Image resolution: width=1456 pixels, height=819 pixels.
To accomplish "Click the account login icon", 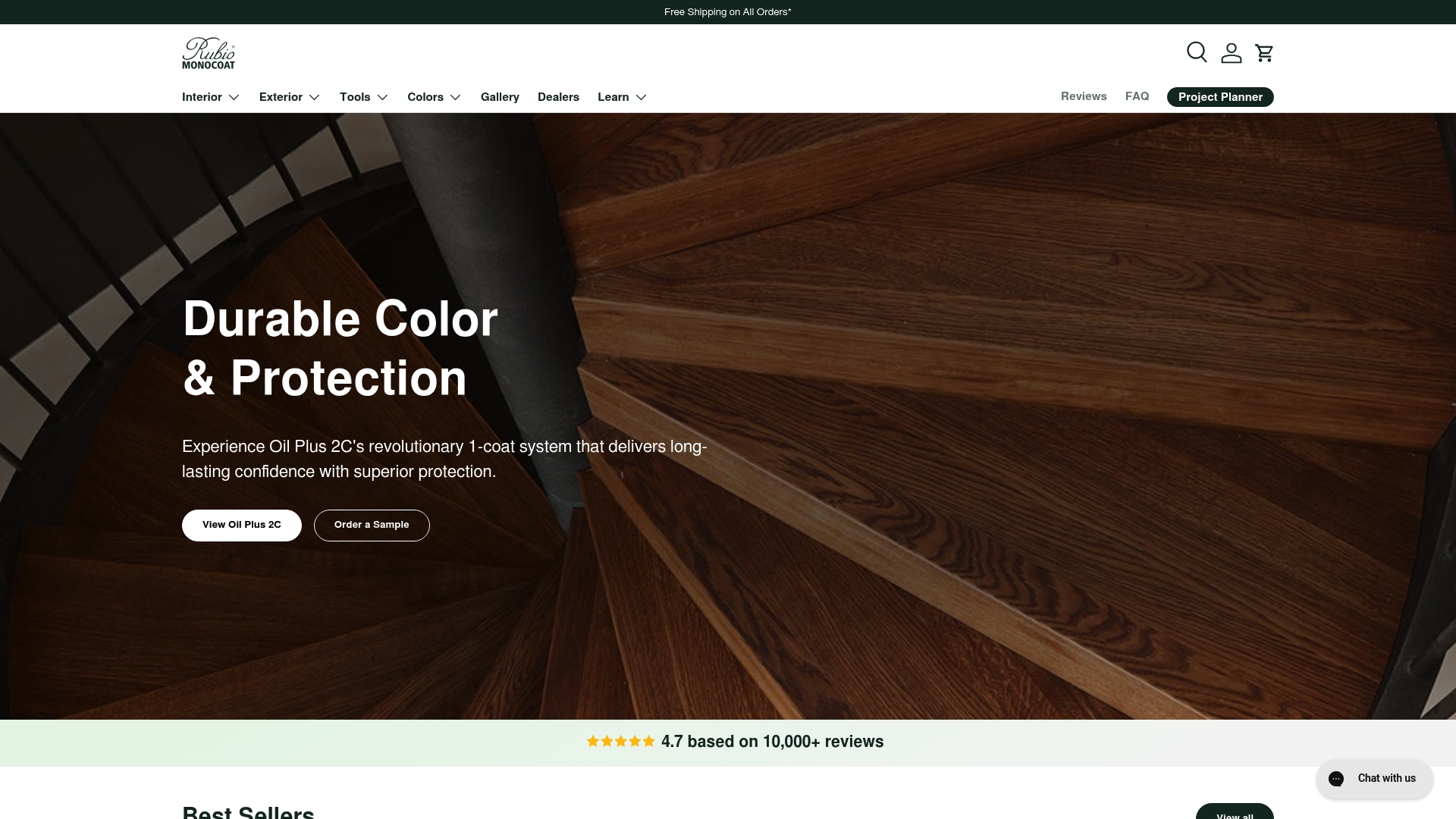I will pyautogui.click(x=1231, y=52).
